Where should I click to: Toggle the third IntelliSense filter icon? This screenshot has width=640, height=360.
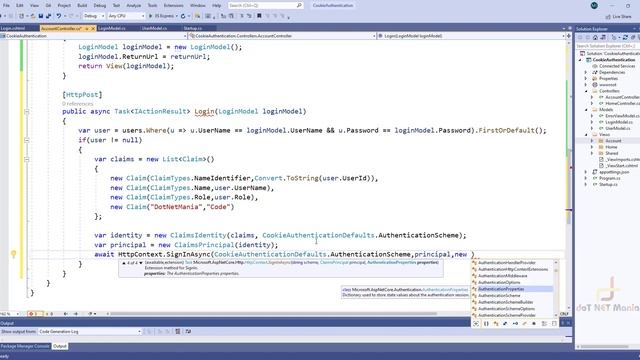click(496, 323)
